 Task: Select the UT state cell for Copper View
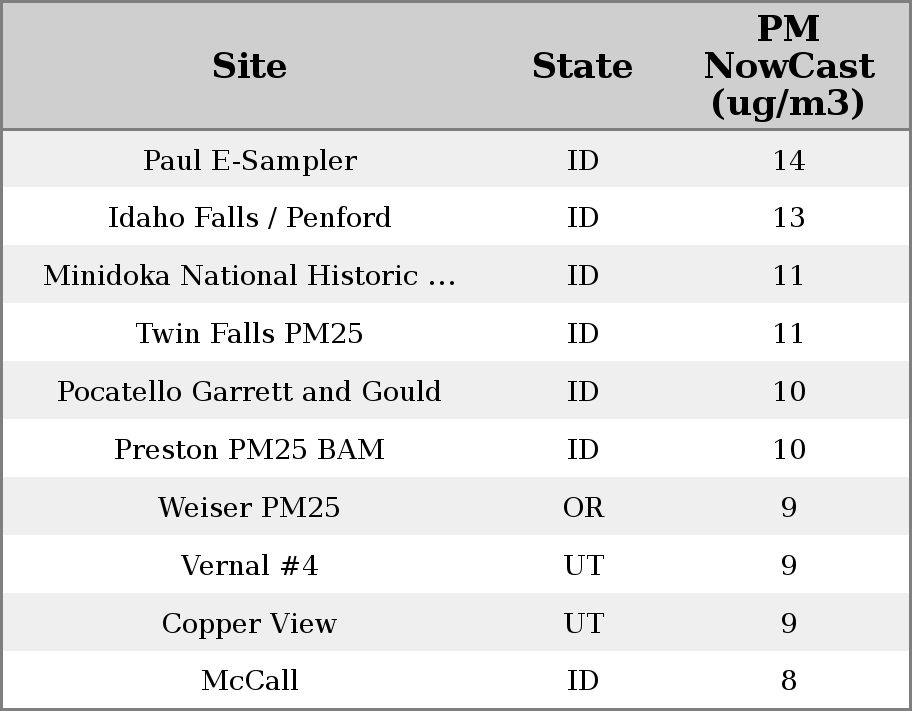tap(583, 624)
